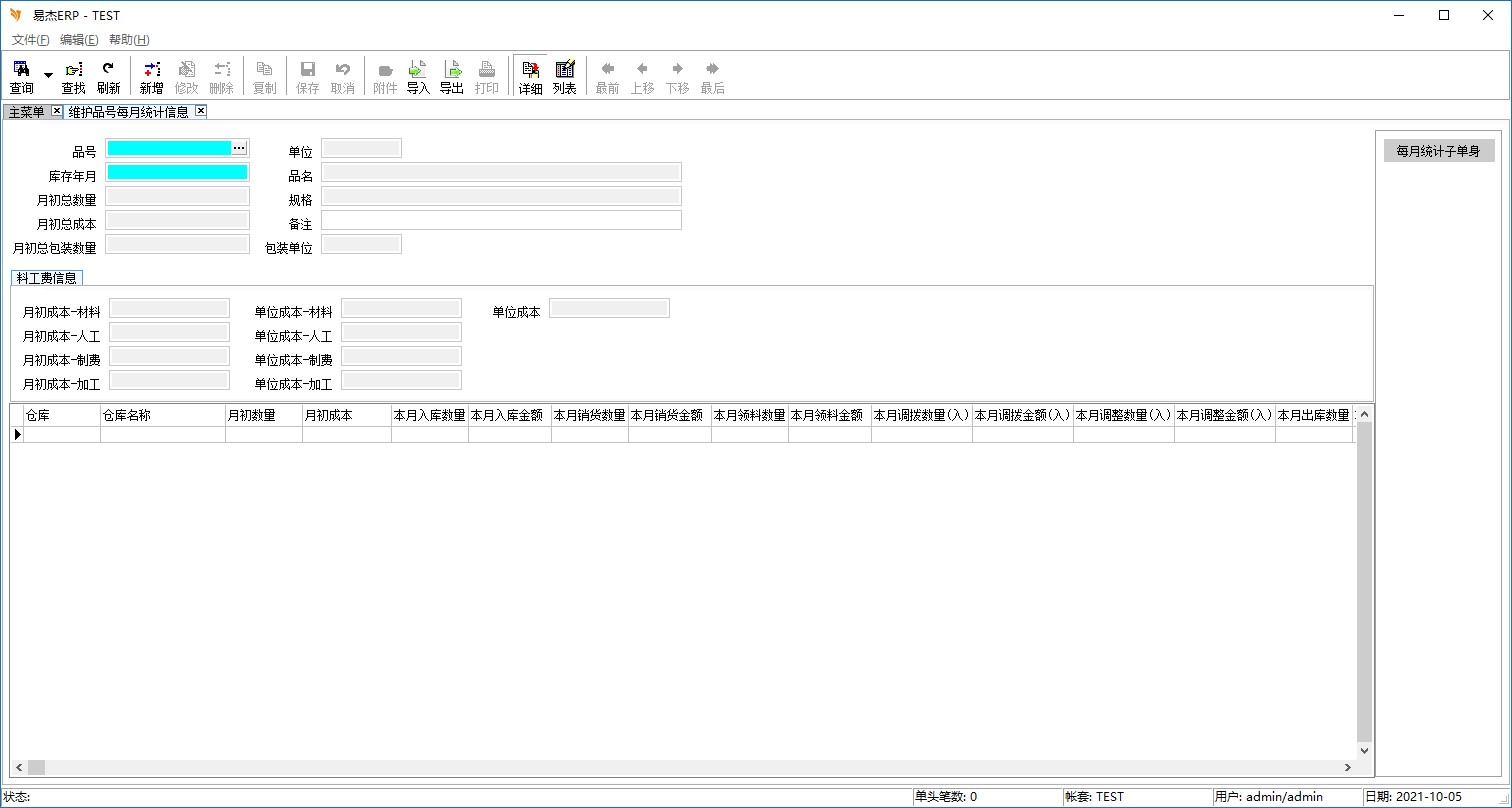Click the 每月统计子单身 button
The height and width of the screenshot is (808, 1512).
tap(1437, 151)
